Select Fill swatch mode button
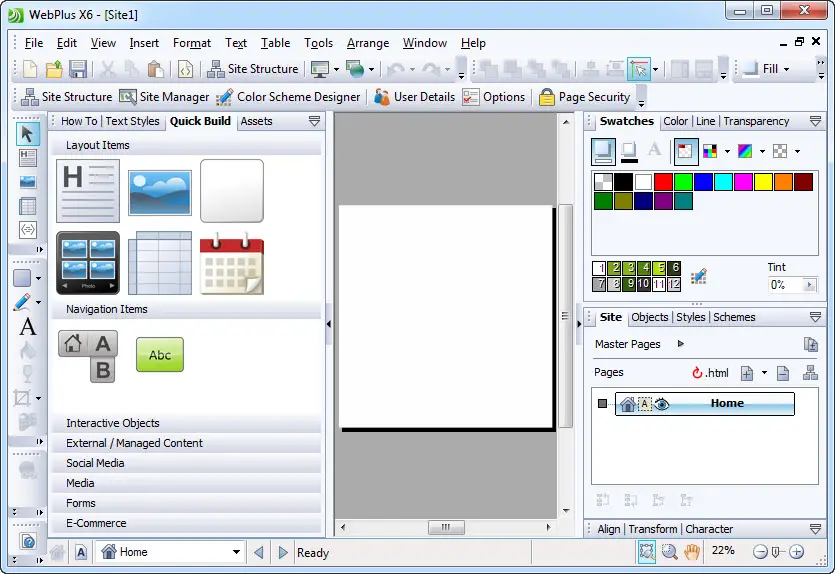 point(603,151)
